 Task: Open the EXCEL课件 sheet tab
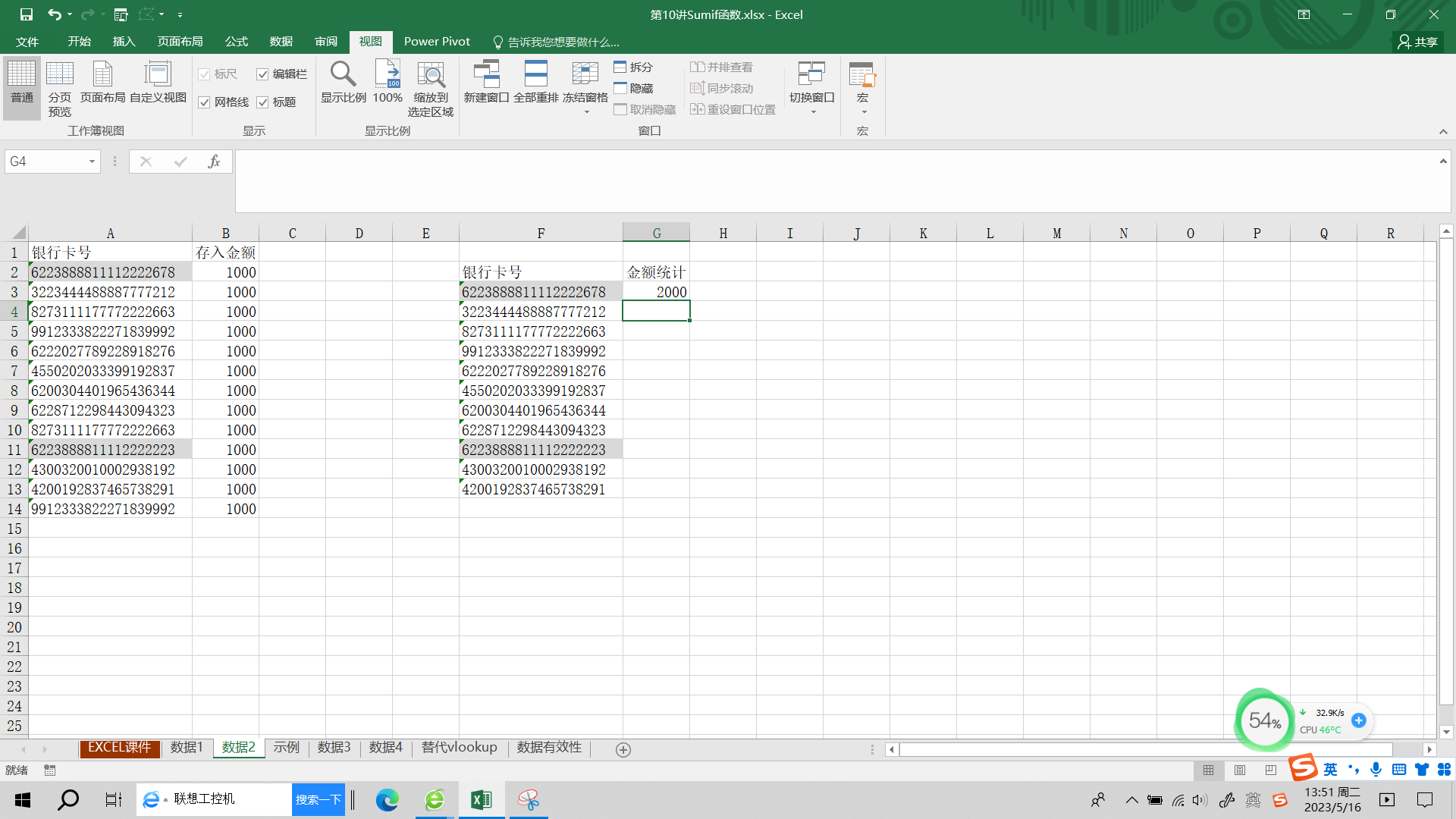tap(119, 748)
